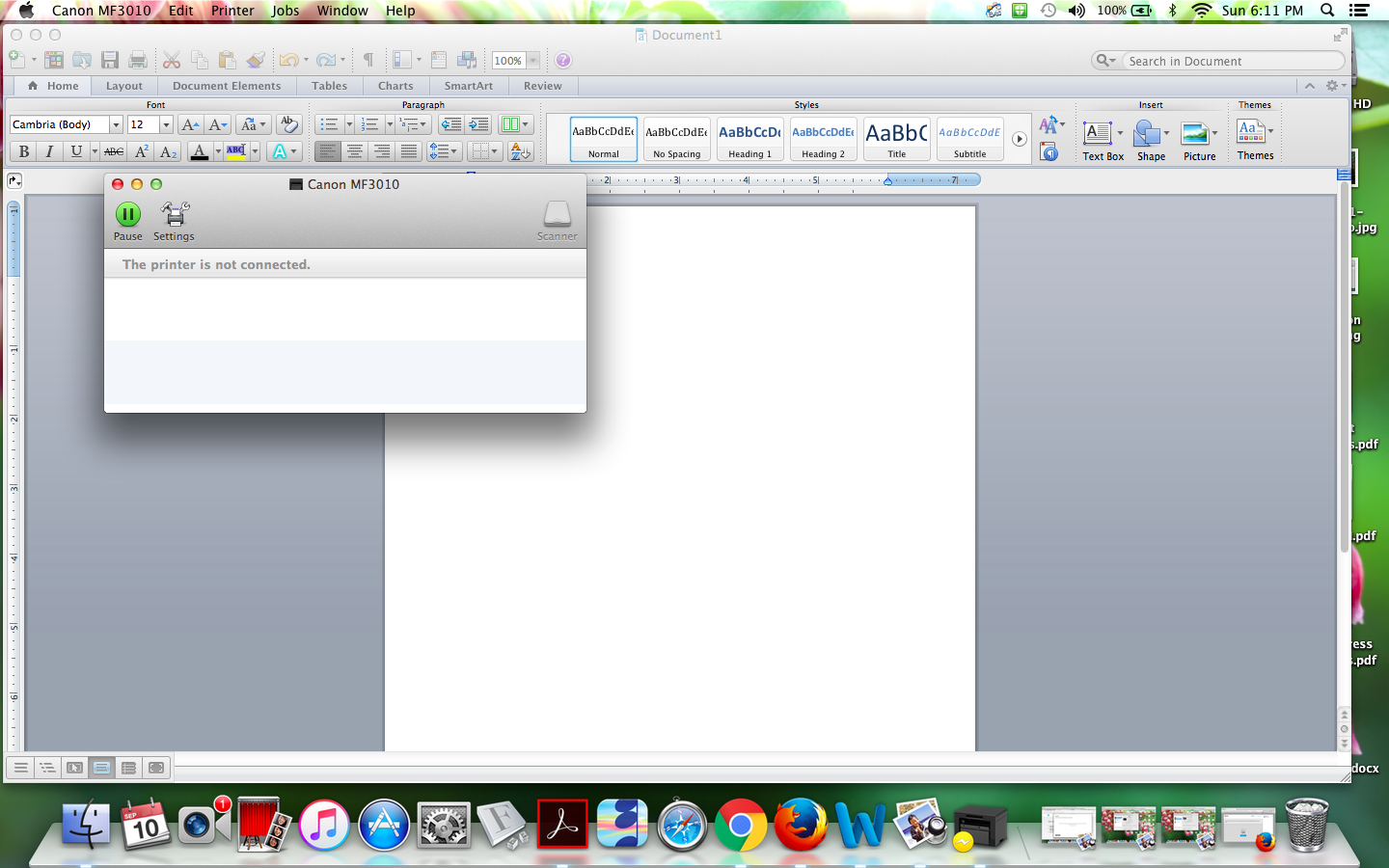Sort text with the A-Z icon
Screen dimensions: 1389x868
tap(520, 151)
